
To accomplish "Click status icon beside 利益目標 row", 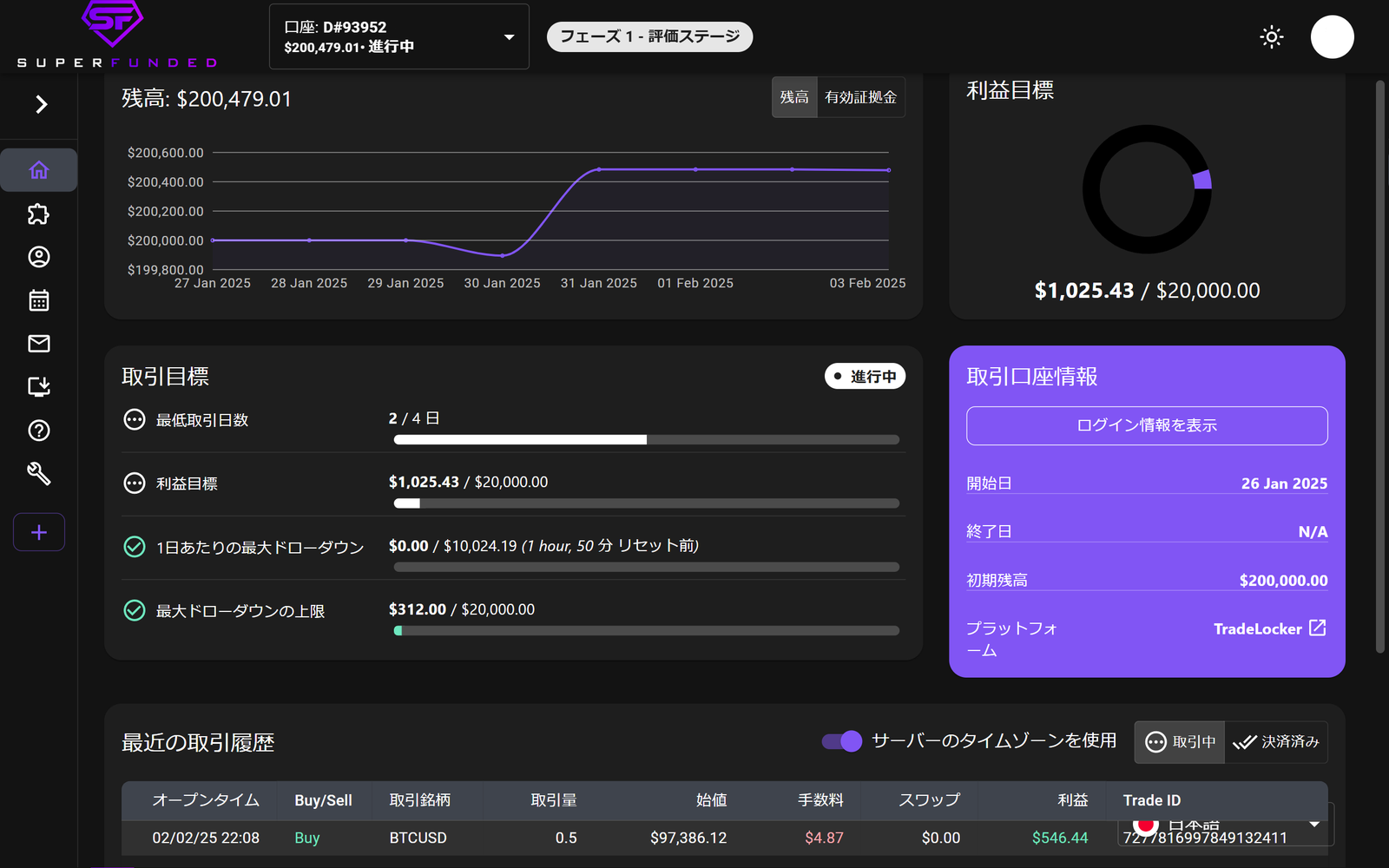I will pyautogui.click(x=135, y=483).
